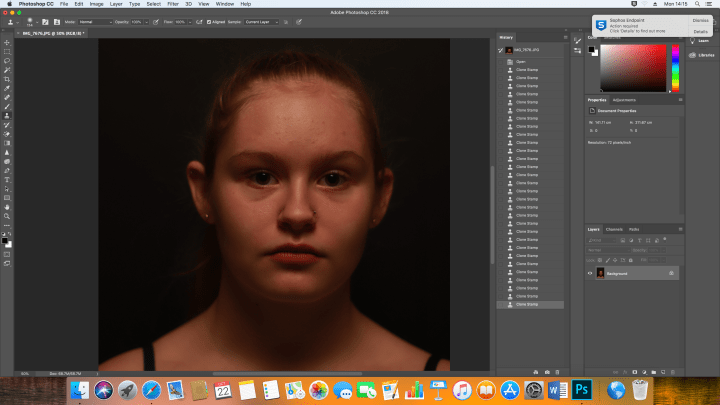720x405 pixels.
Task: Switch to the Paths tab
Action: pyautogui.click(x=634, y=229)
